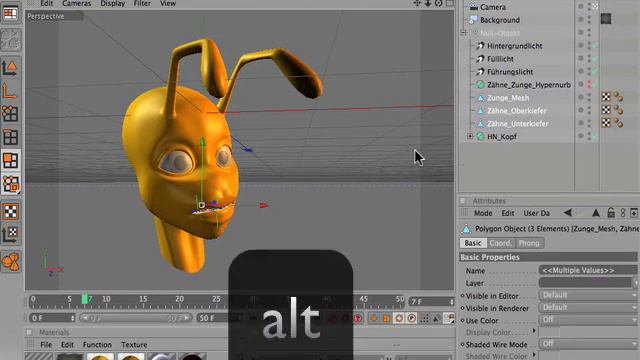Expand the HN_Kopf object hierarchy

click(x=470, y=136)
